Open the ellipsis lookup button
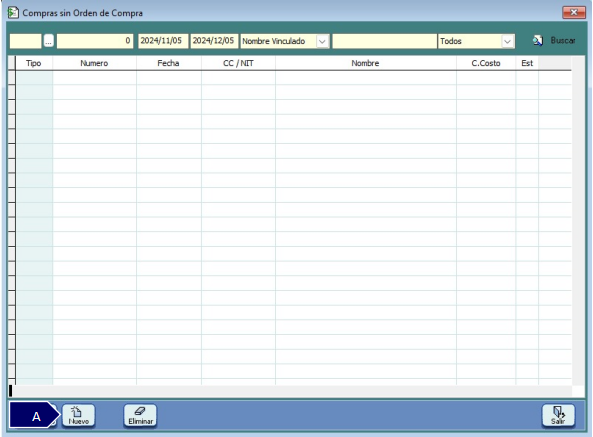593x437 pixels. coord(48,41)
